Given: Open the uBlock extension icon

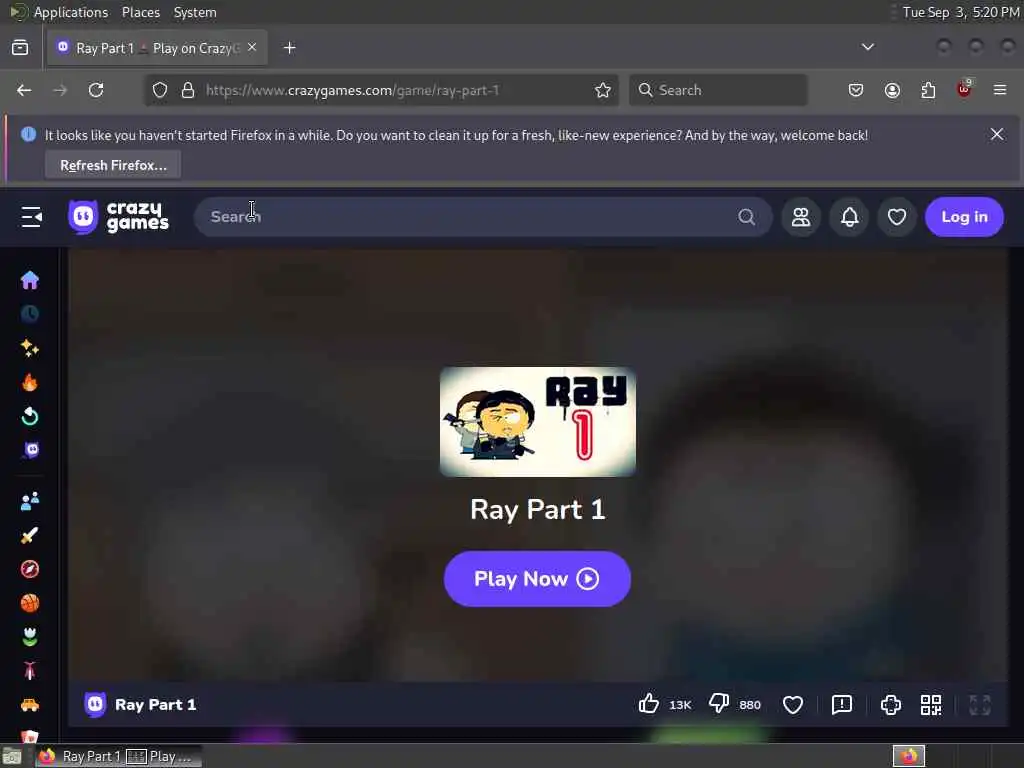Looking at the screenshot, I should point(964,89).
